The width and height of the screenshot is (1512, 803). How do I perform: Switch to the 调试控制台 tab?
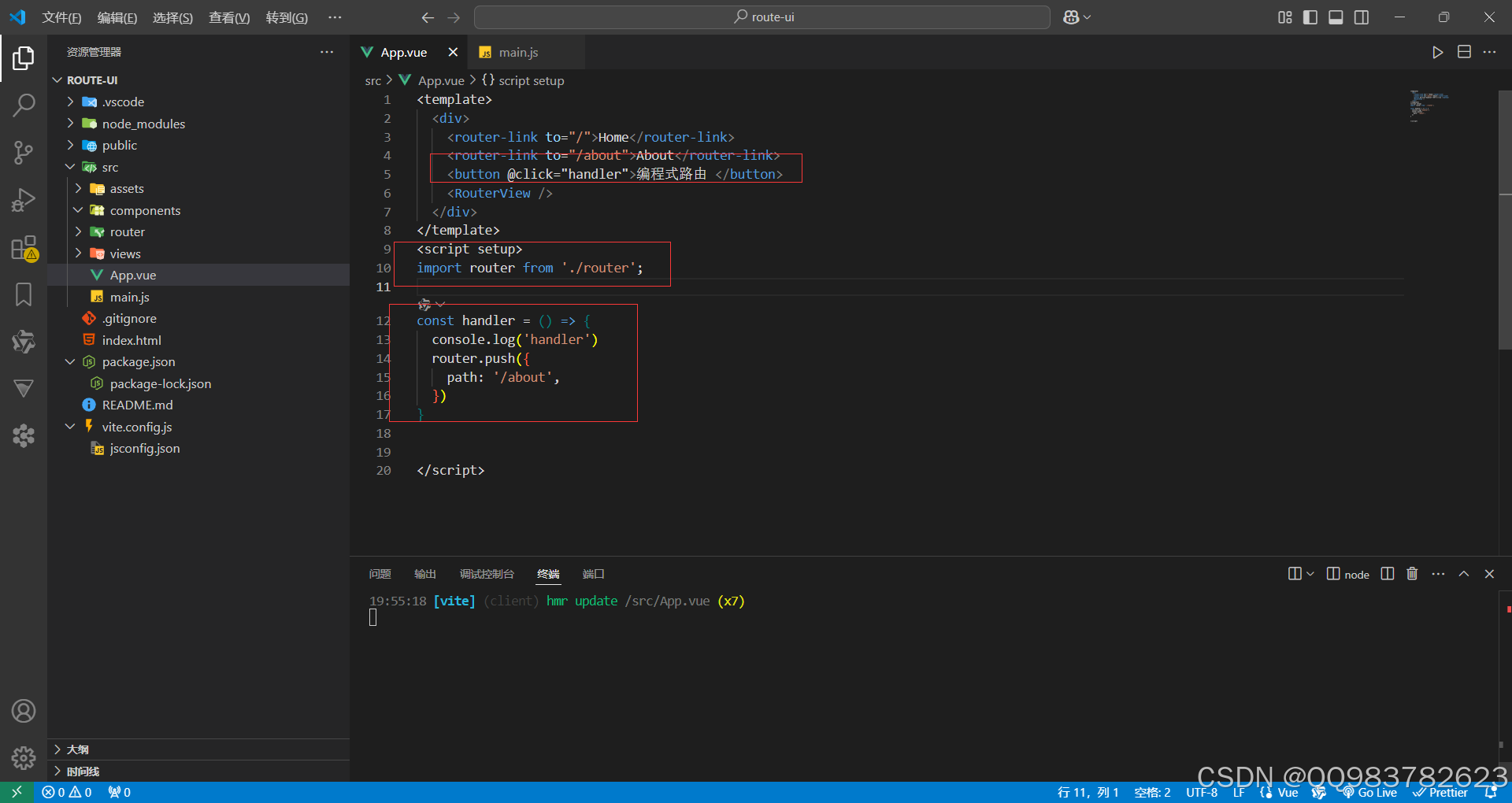(487, 574)
